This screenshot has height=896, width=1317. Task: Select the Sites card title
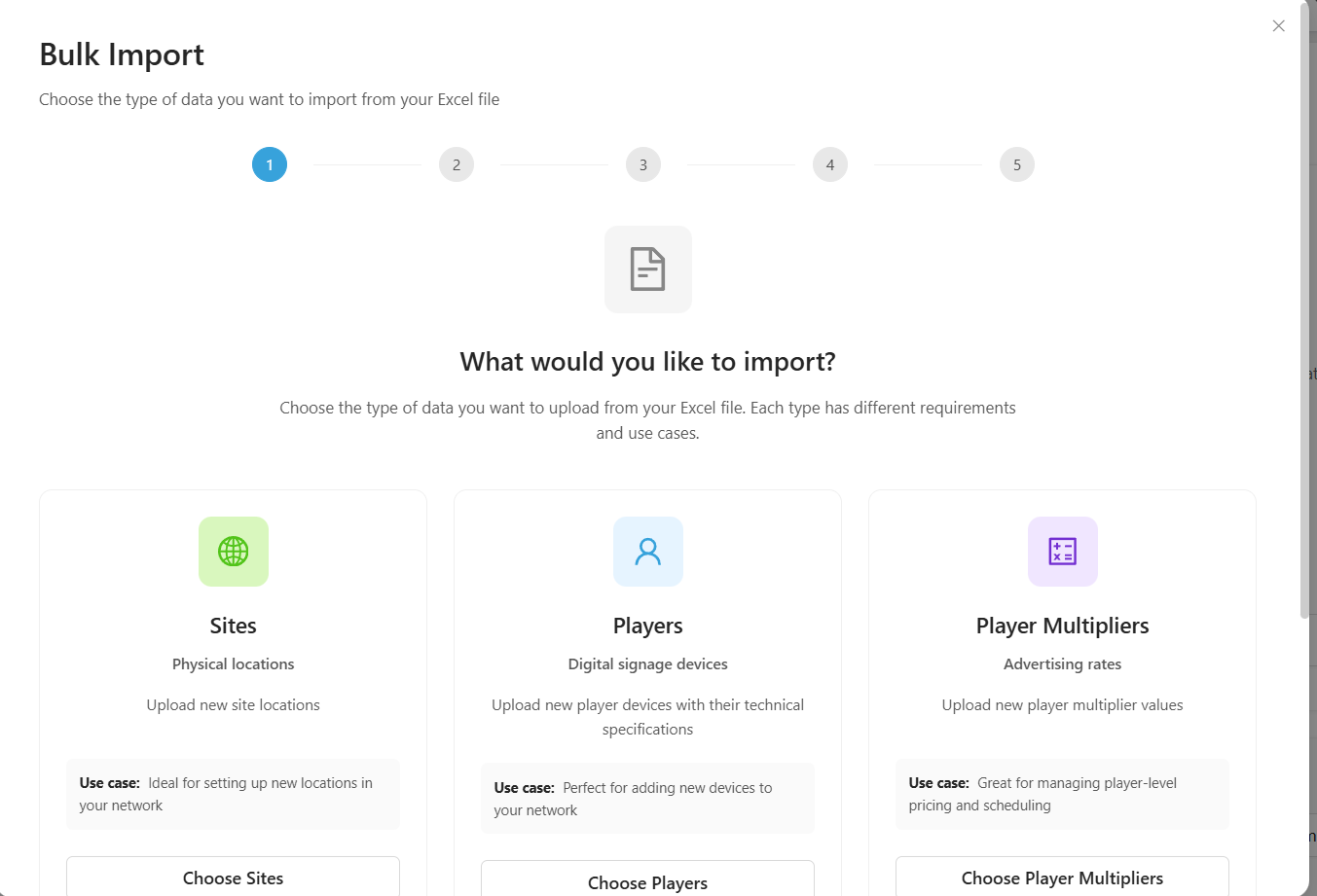tap(234, 626)
